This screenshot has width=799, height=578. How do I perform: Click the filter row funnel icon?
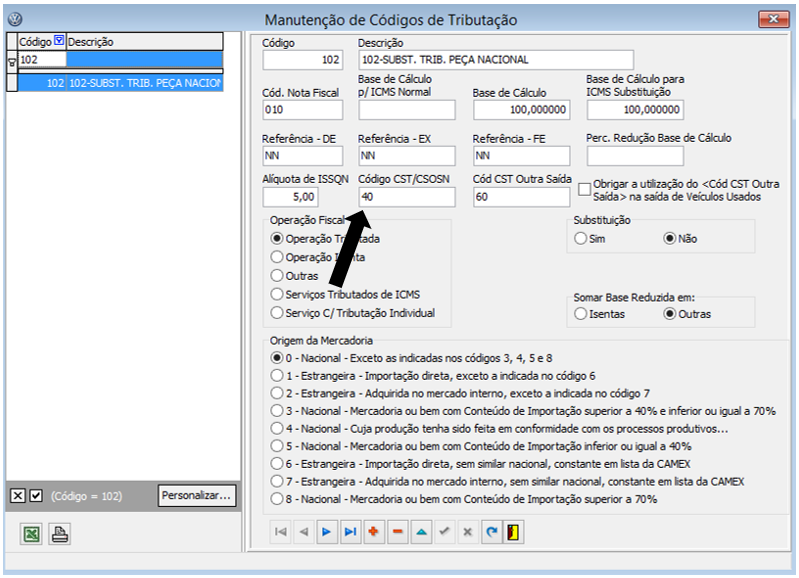[x=12, y=63]
